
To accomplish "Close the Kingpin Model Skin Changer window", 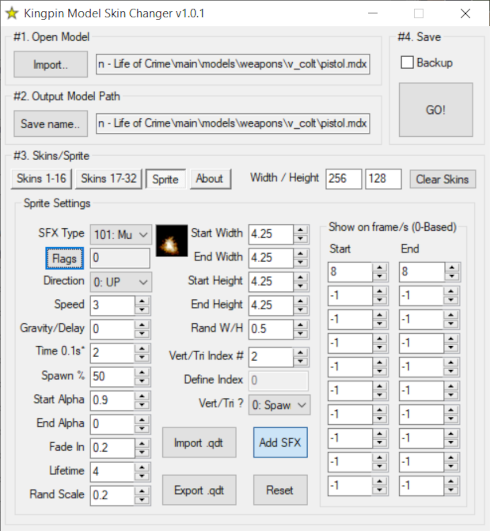I will (x=465, y=14).
